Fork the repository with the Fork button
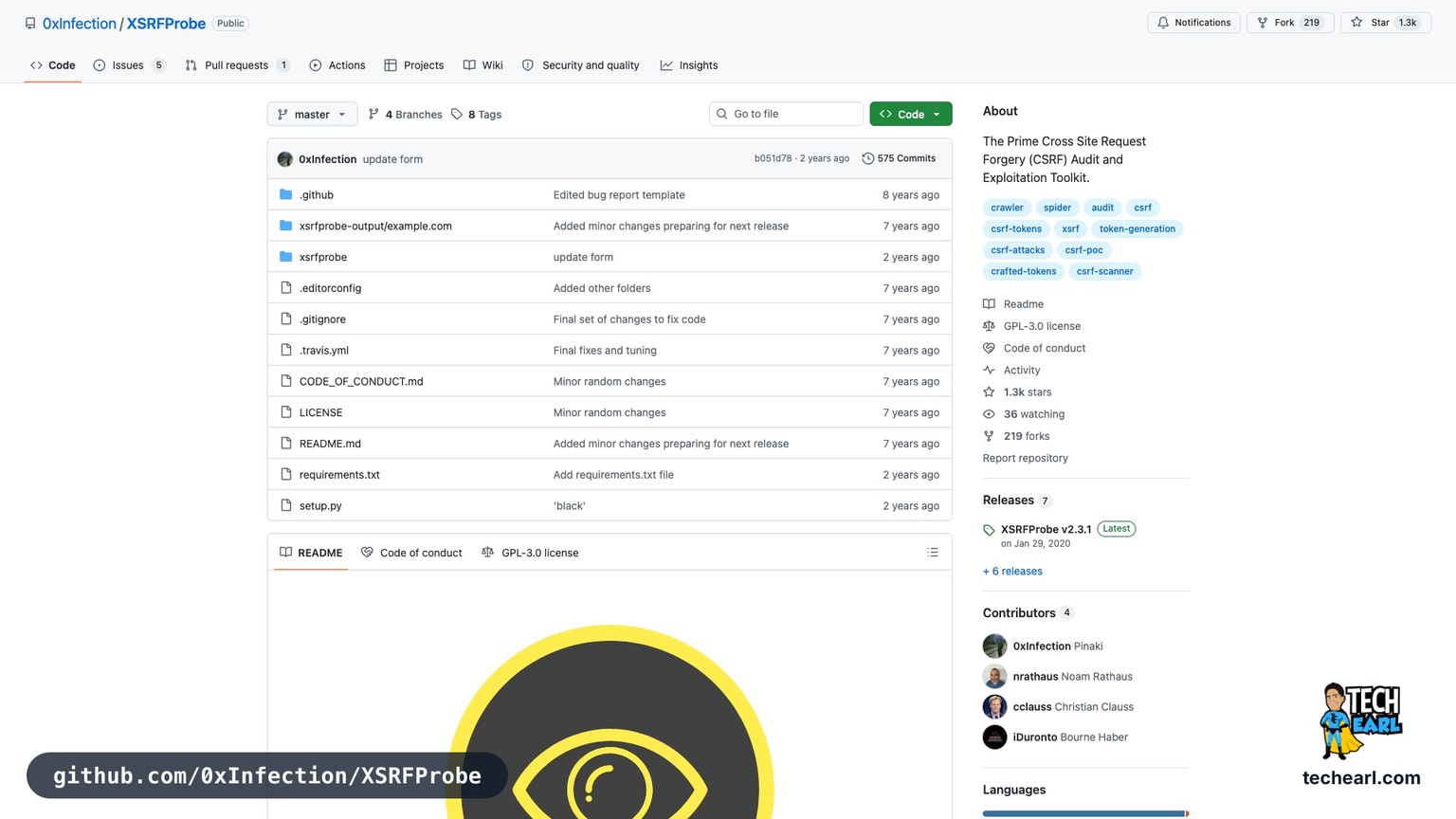Screen dimensions: 1456x819 1290,23
